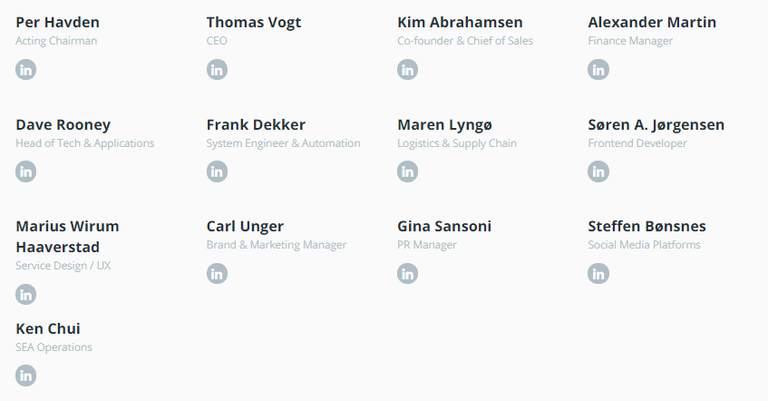Click Maren Lyngø's LinkedIn icon
This screenshot has height=401, width=768.
[408, 171]
